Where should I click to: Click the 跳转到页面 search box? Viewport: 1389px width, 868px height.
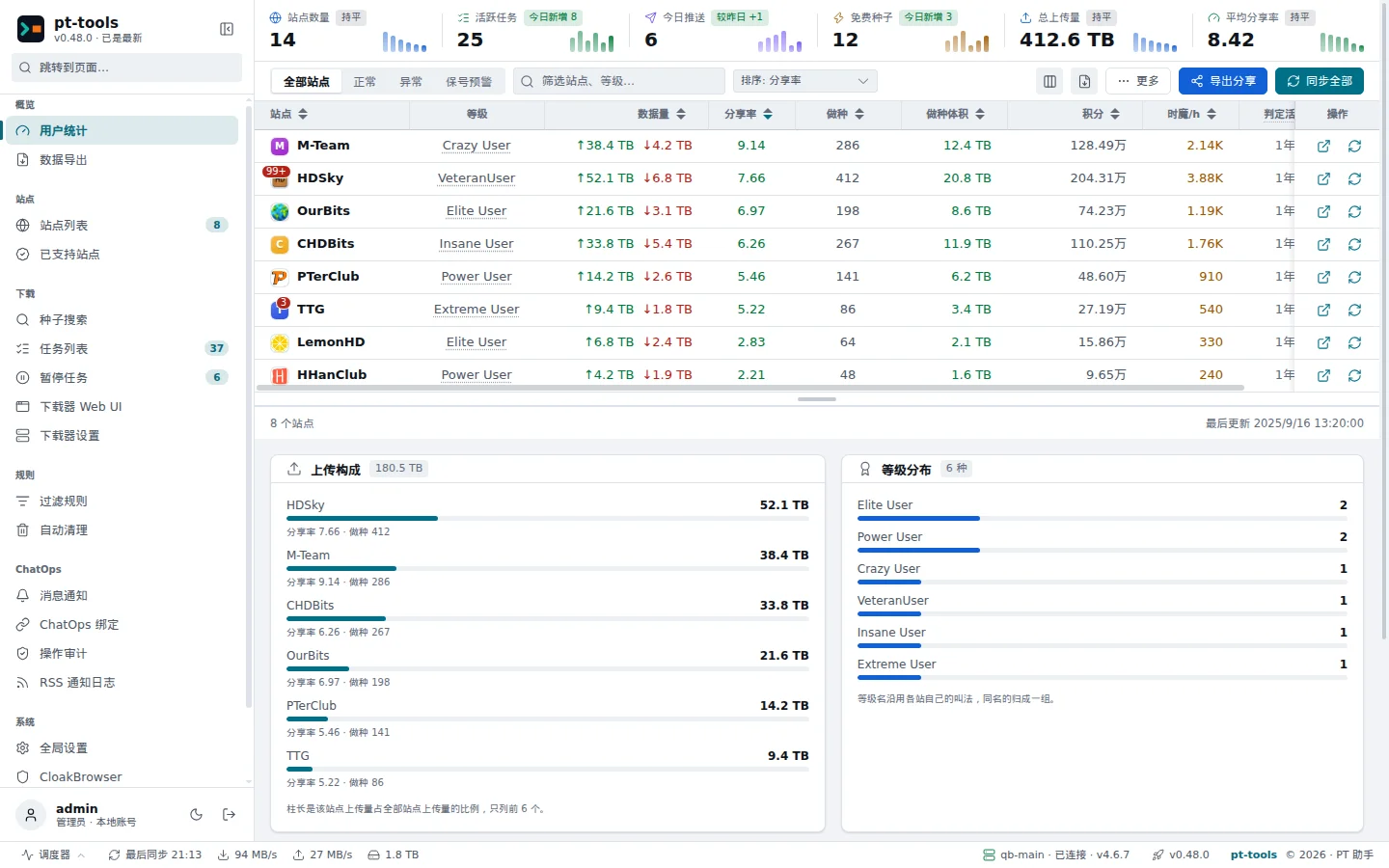(127, 68)
